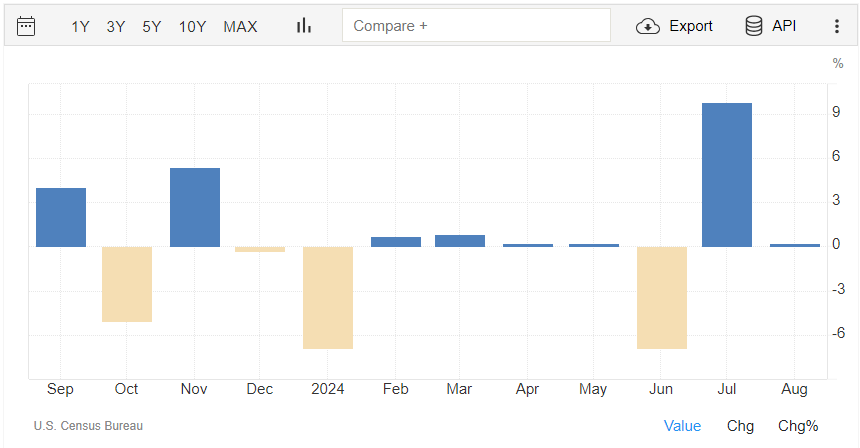Switch chart to Value view

click(x=682, y=426)
